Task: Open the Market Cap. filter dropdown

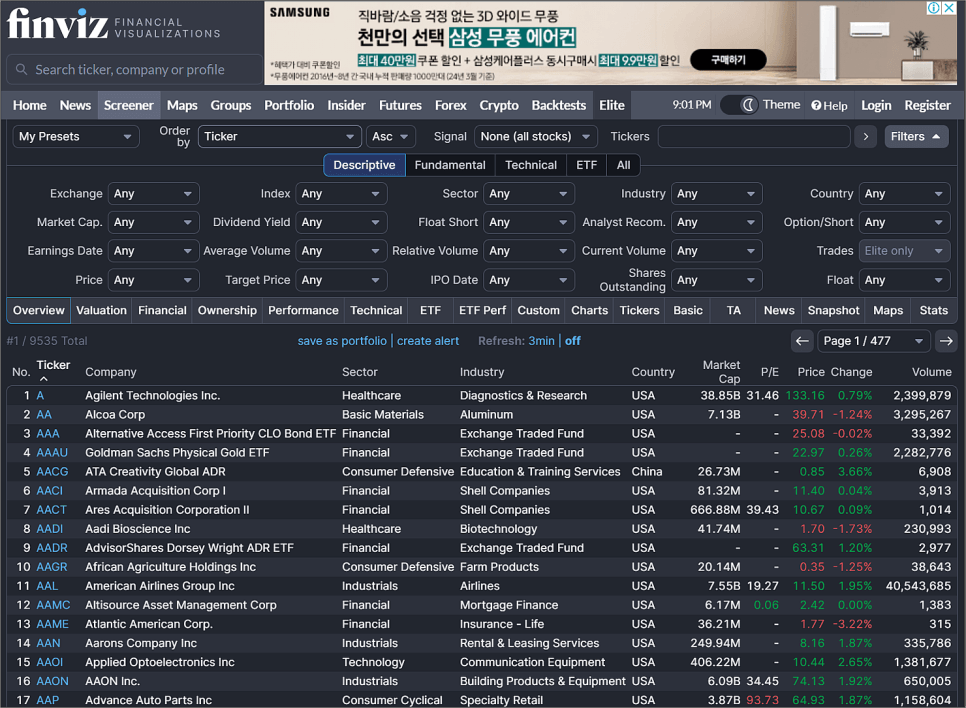Action: (153, 222)
